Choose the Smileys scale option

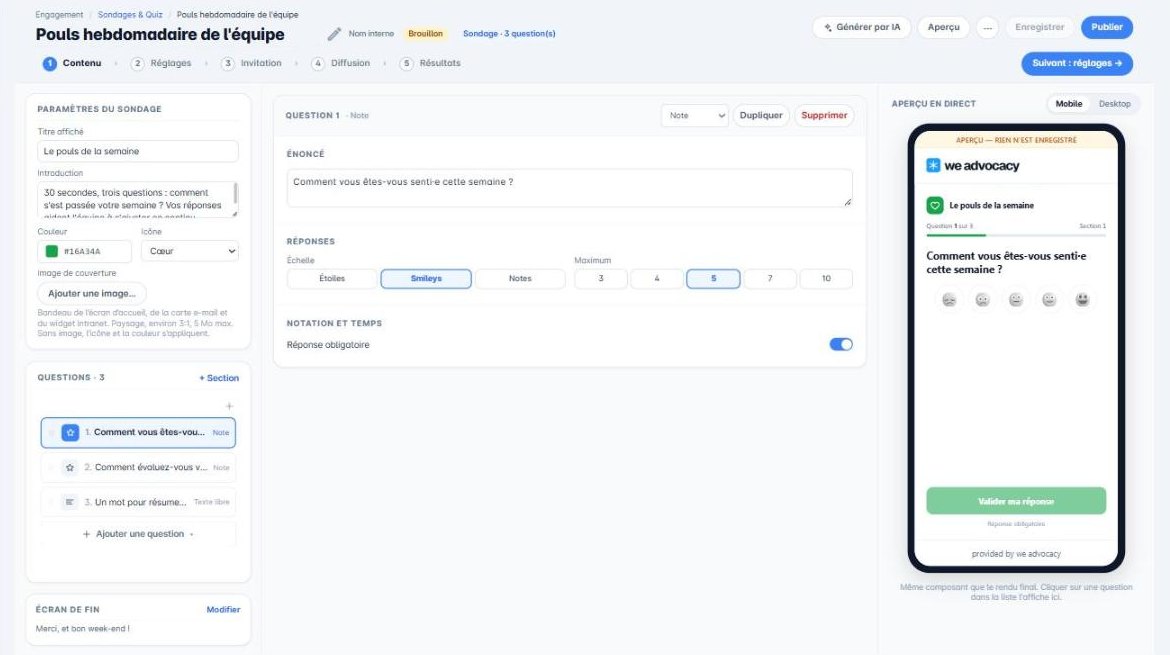(426, 279)
